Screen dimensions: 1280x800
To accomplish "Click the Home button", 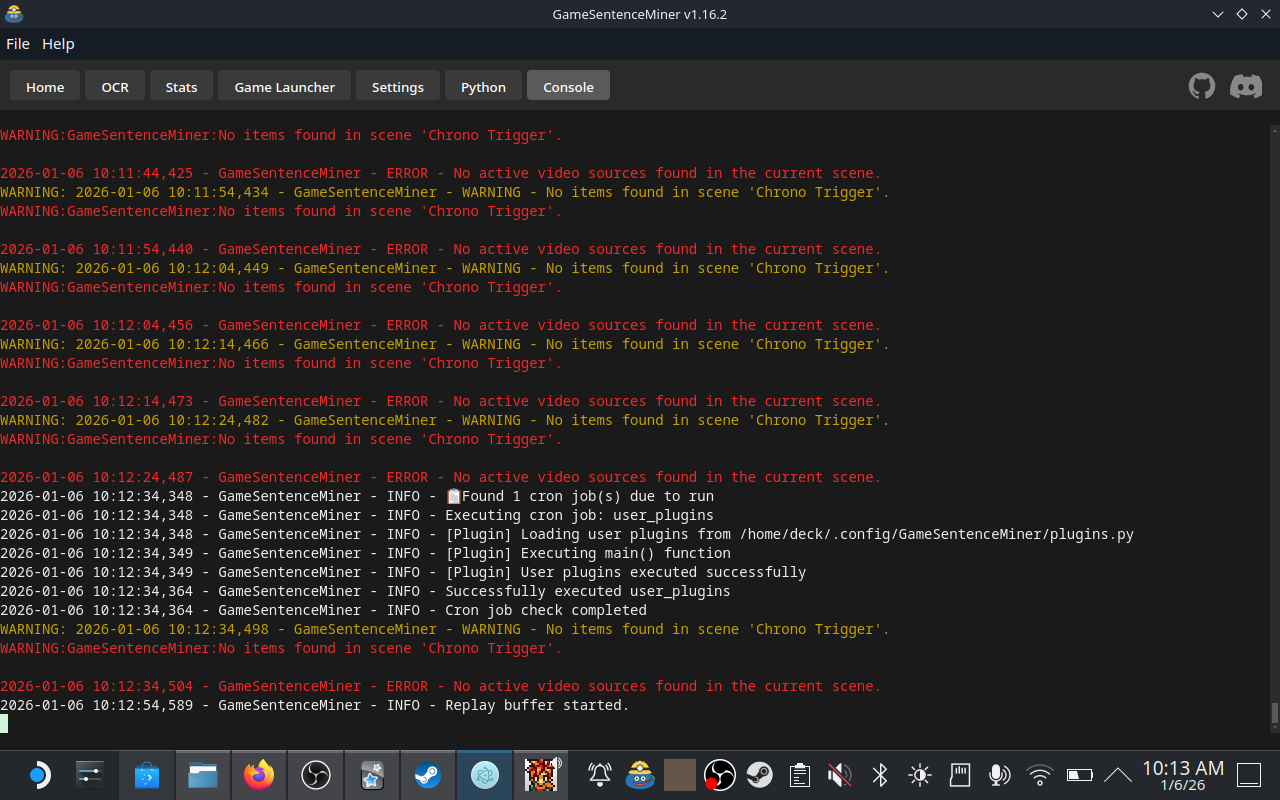I will coord(44,86).
